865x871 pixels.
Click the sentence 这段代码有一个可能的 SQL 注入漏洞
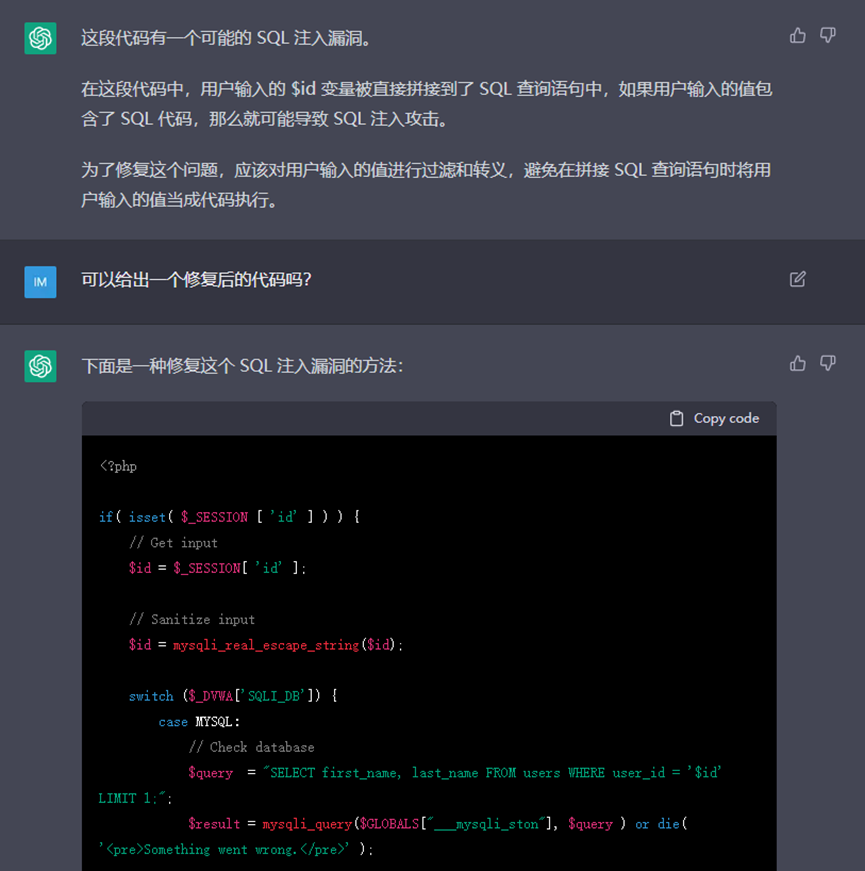tap(225, 39)
